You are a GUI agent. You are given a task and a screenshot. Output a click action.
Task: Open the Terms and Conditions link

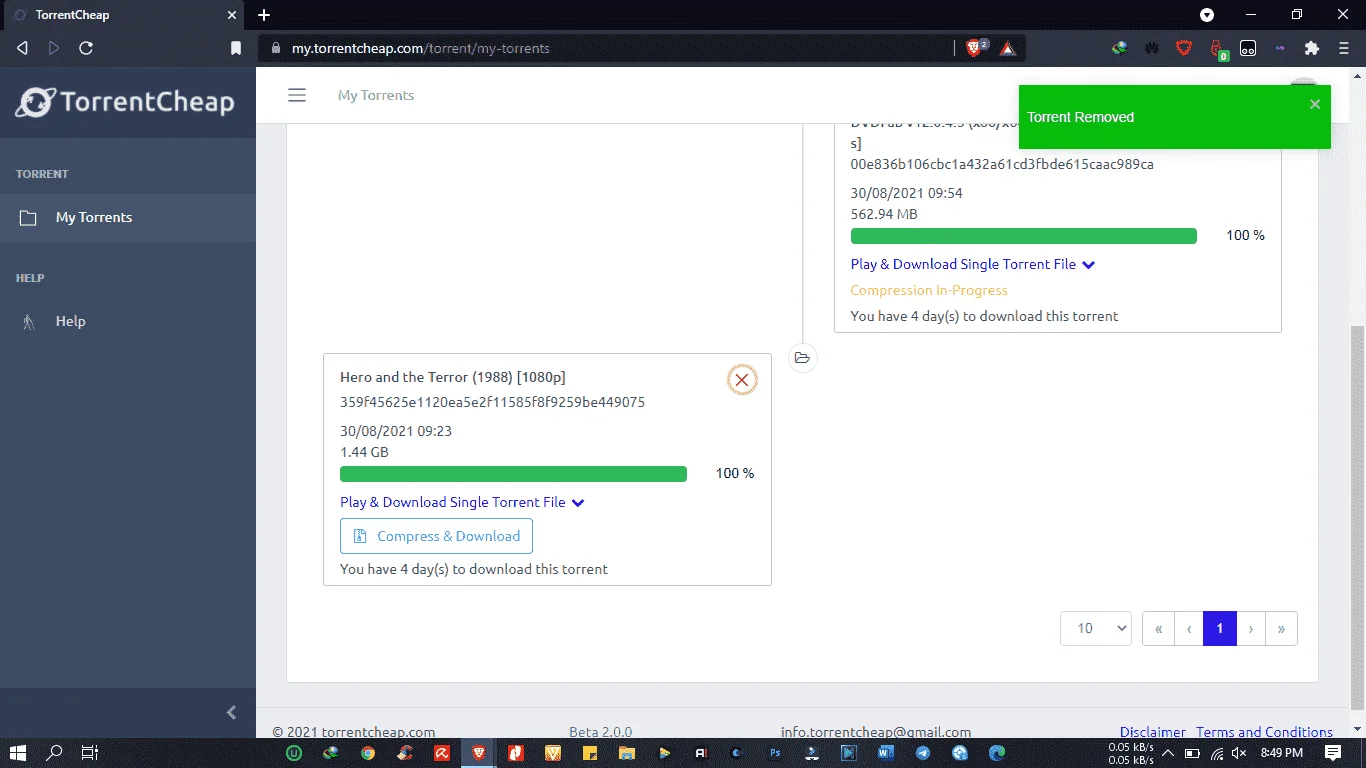pos(1264,732)
